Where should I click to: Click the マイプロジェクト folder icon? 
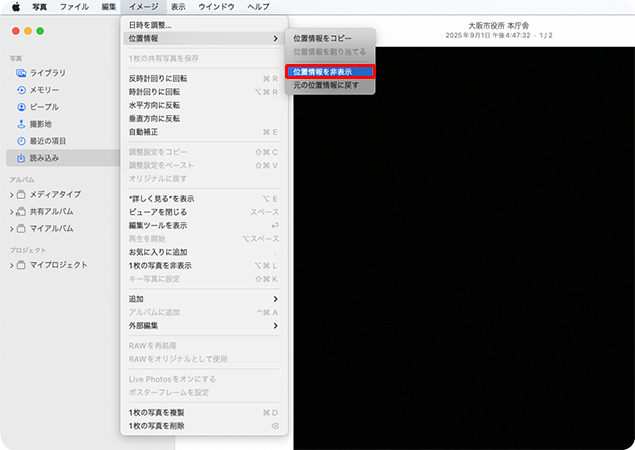coord(21,265)
